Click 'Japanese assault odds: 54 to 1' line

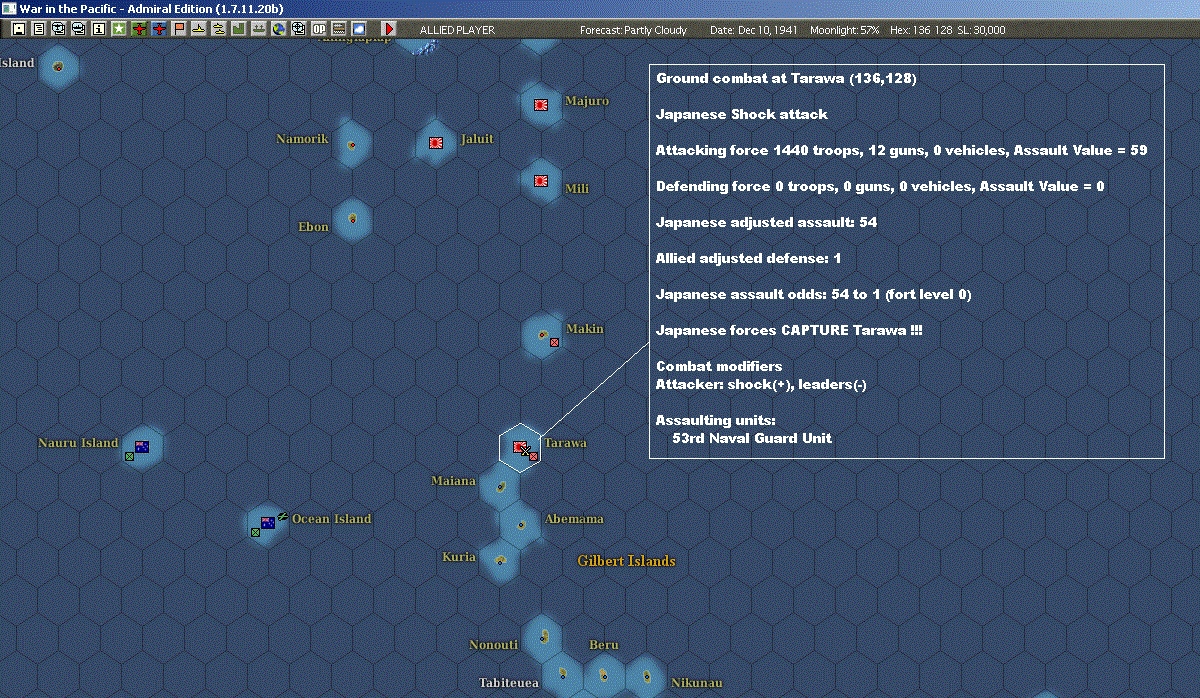click(x=813, y=295)
